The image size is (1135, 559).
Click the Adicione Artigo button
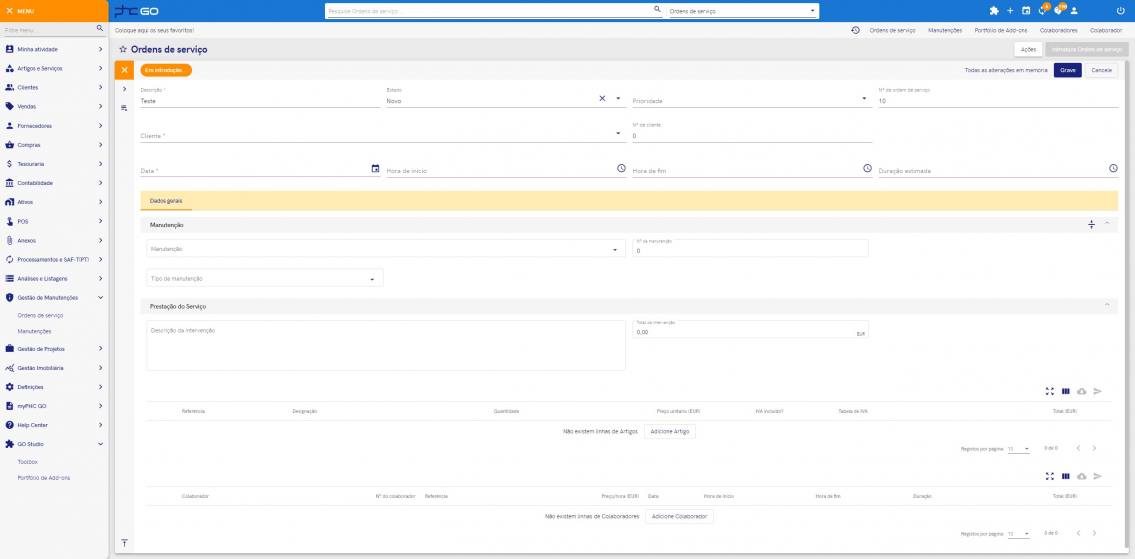tap(670, 431)
